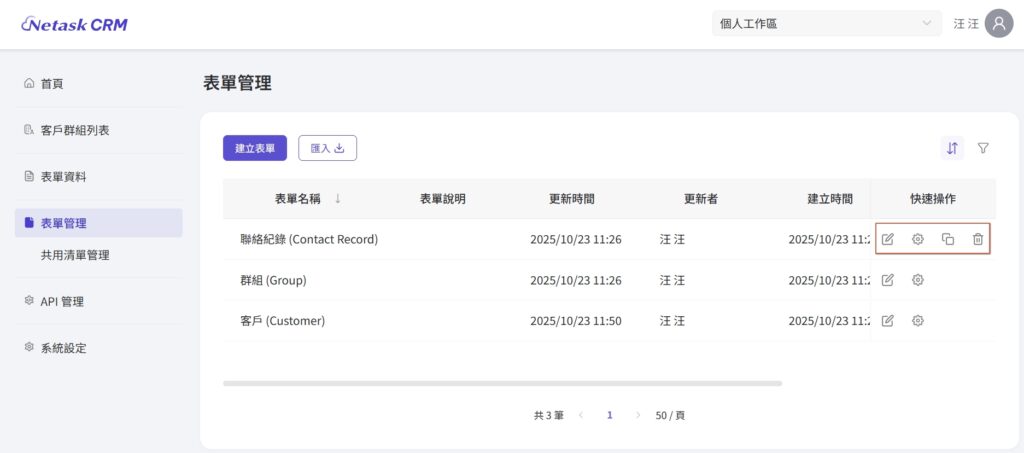The image size is (1024, 453).
Task: Duplicate the Contact Record form
Action: point(948,239)
